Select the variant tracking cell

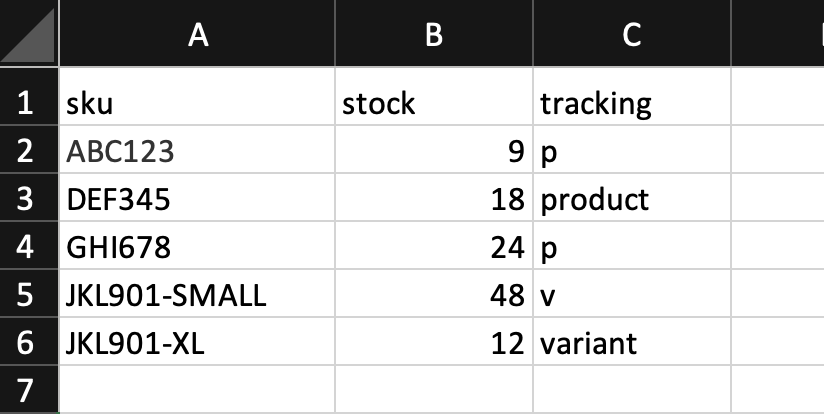tap(632, 341)
